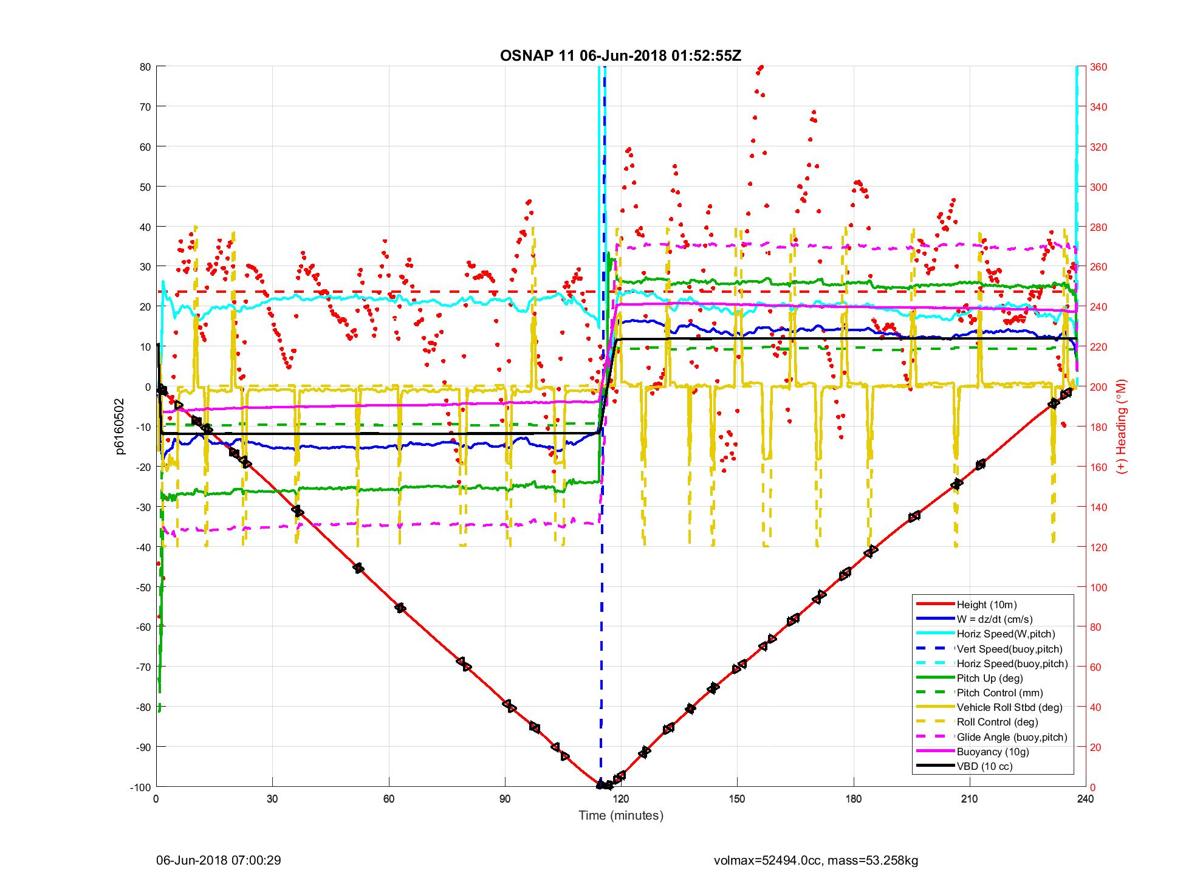
Task: Click the magenta solid line sample for Buoyancy in legend
Action: pyautogui.click(x=934, y=751)
